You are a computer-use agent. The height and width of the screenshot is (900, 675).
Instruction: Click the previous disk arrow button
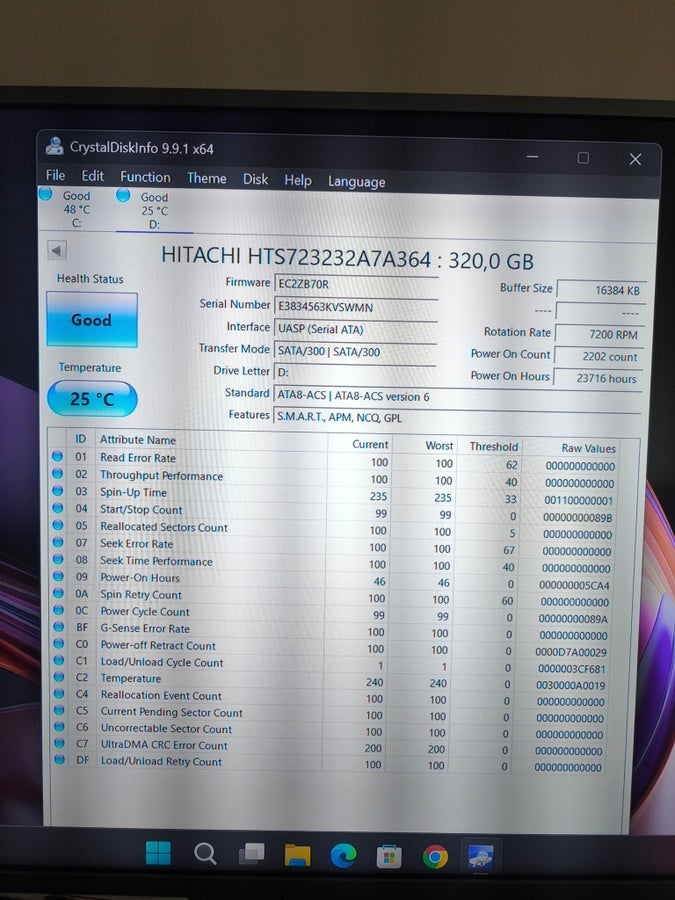[57, 250]
